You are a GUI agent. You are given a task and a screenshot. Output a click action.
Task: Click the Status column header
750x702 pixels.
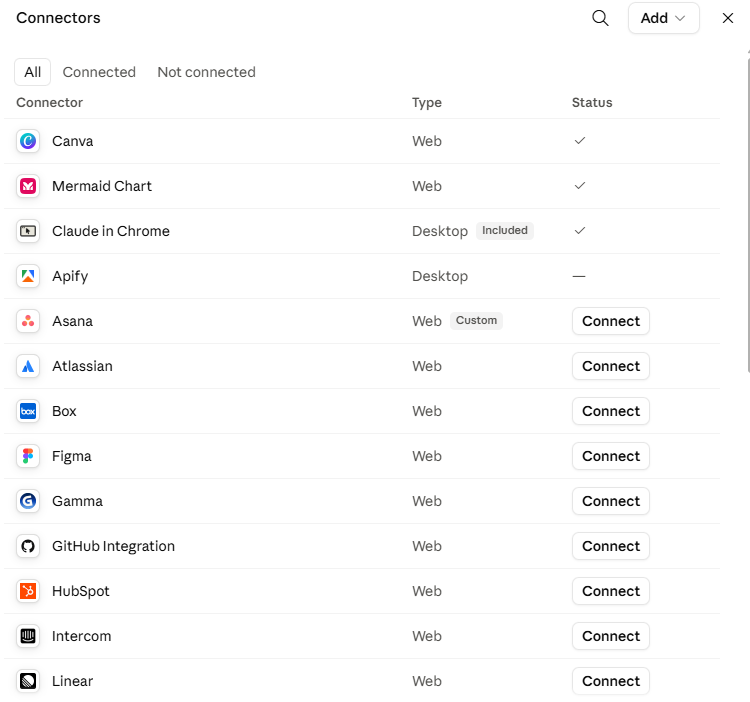(592, 102)
